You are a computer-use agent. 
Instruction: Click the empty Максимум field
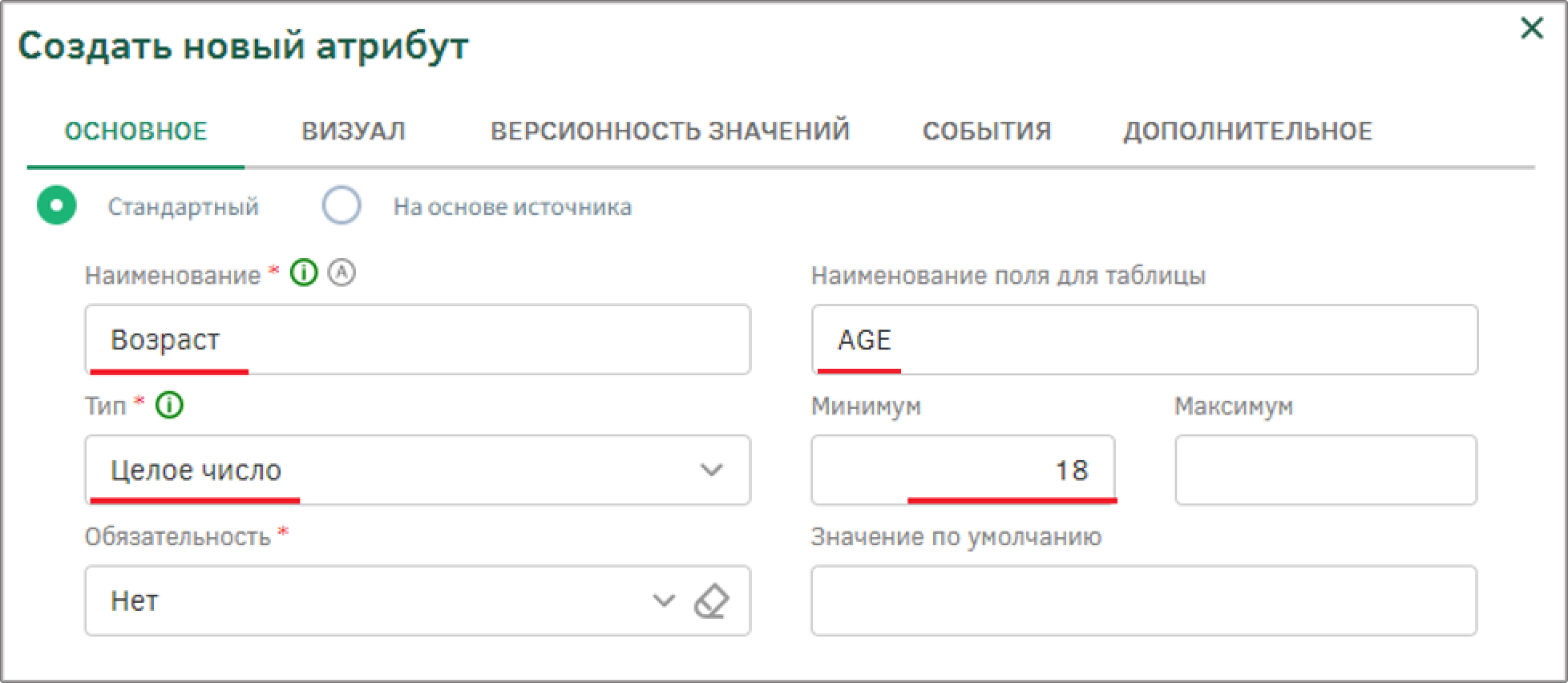coord(1326,470)
